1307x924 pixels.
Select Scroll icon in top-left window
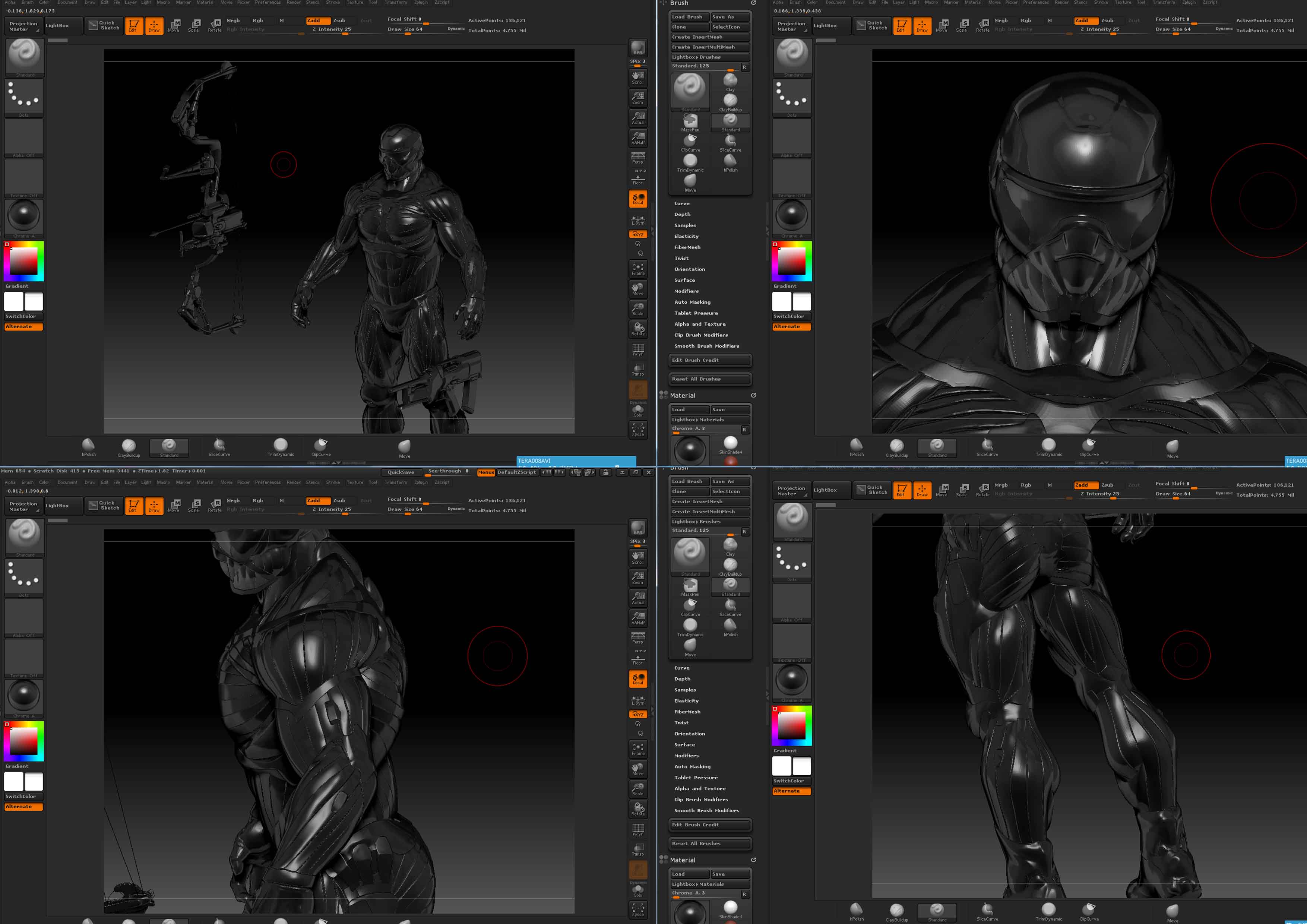[x=637, y=77]
